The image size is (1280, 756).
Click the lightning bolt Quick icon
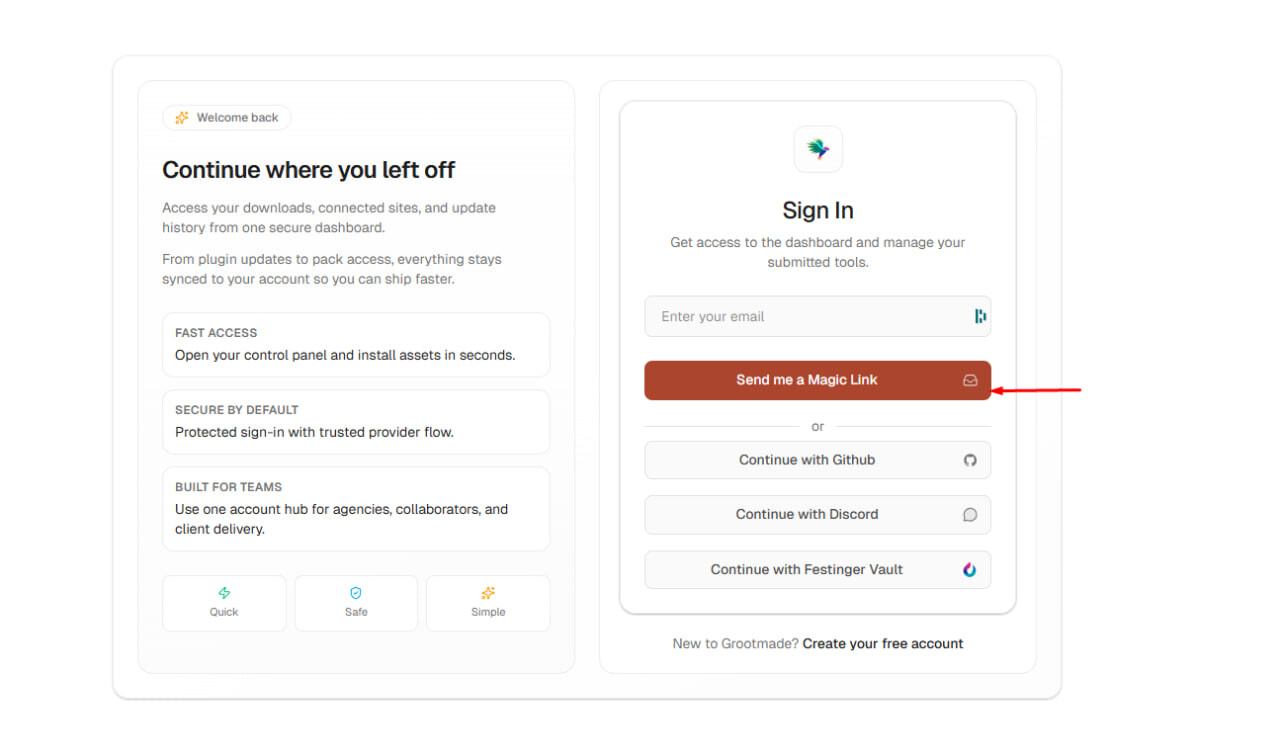[x=224, y=593]
